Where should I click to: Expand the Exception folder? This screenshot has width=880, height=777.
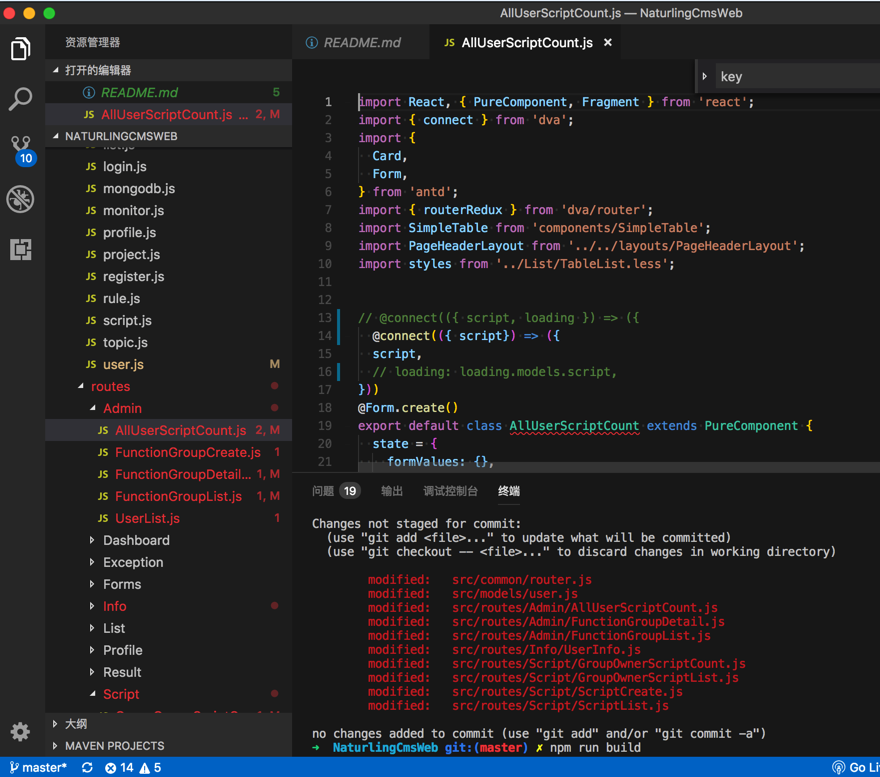(168, 562)
